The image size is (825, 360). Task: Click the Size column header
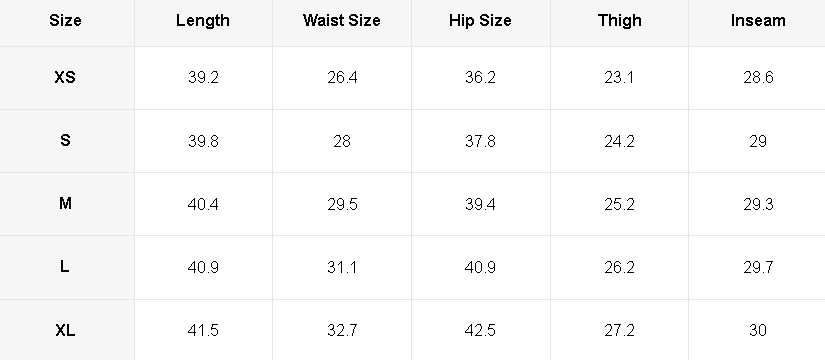[x=65, y=21]
